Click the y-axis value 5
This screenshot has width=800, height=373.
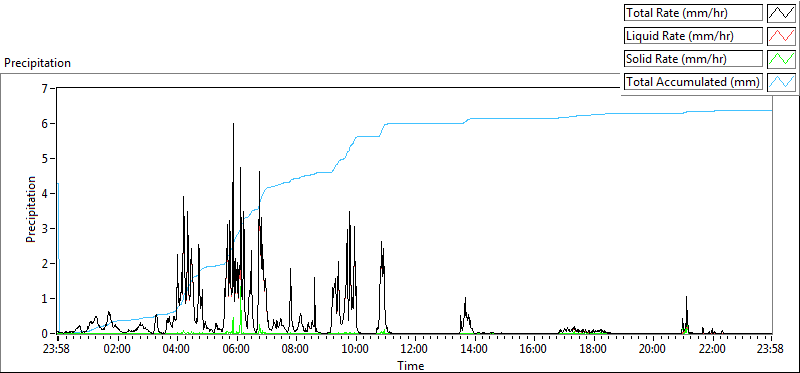tap(45, 159)
